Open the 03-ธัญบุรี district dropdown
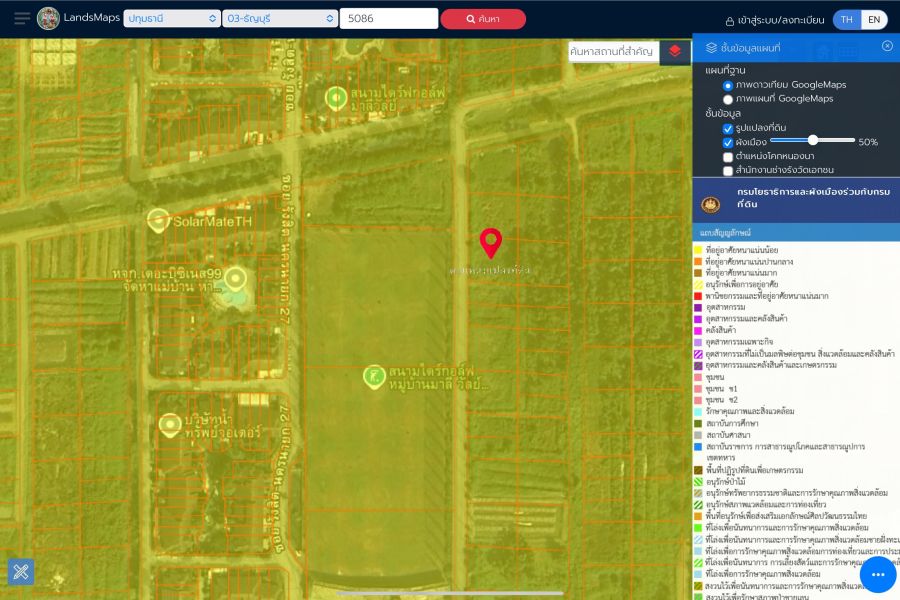Image resolution: width=900 pixels, height=600 pixels. pos(280,19)
